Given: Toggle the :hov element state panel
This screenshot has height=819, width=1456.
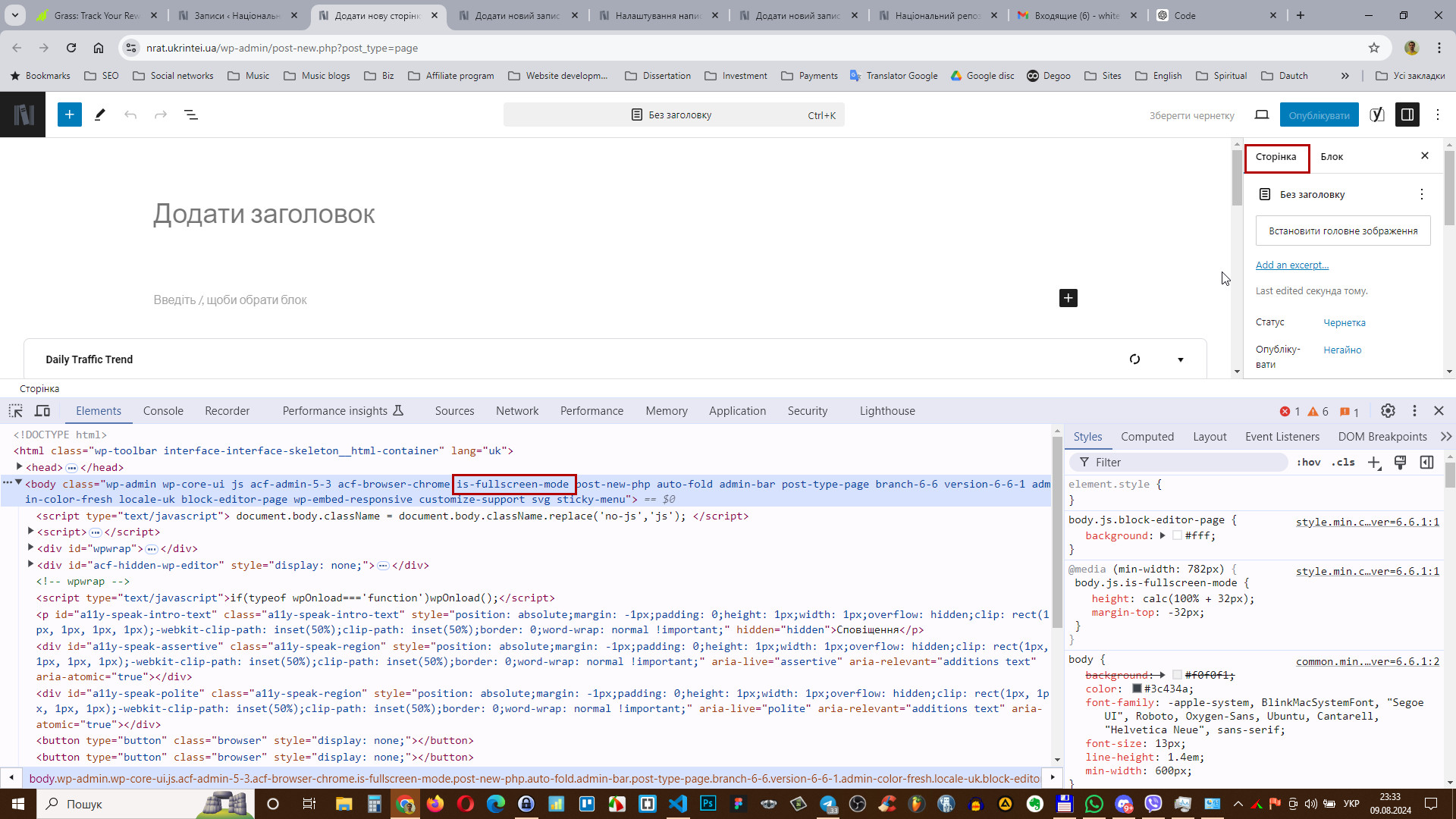Looking at the screenshot, I should tap(1308, 462).
